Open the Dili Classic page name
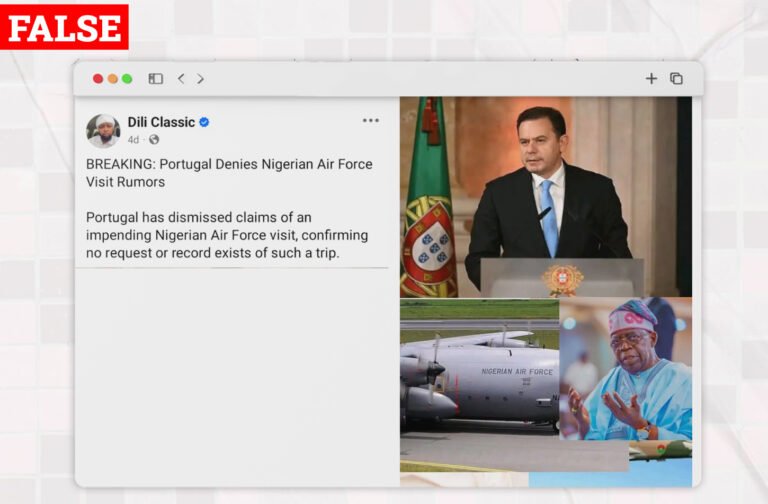This screenshot has width=768, height=504. (x=161, y=122)
